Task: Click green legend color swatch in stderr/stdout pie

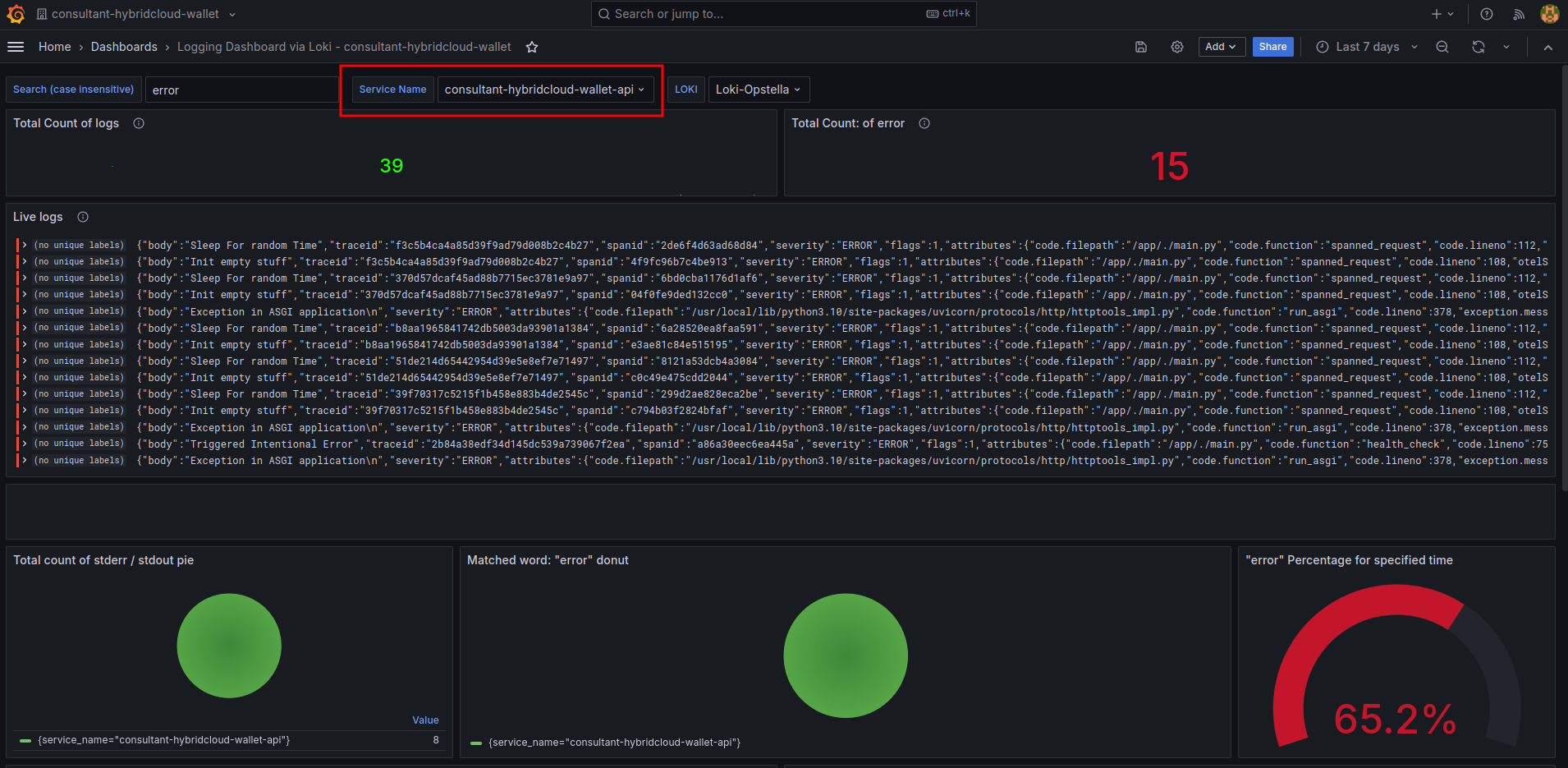Action: (25, 740)
